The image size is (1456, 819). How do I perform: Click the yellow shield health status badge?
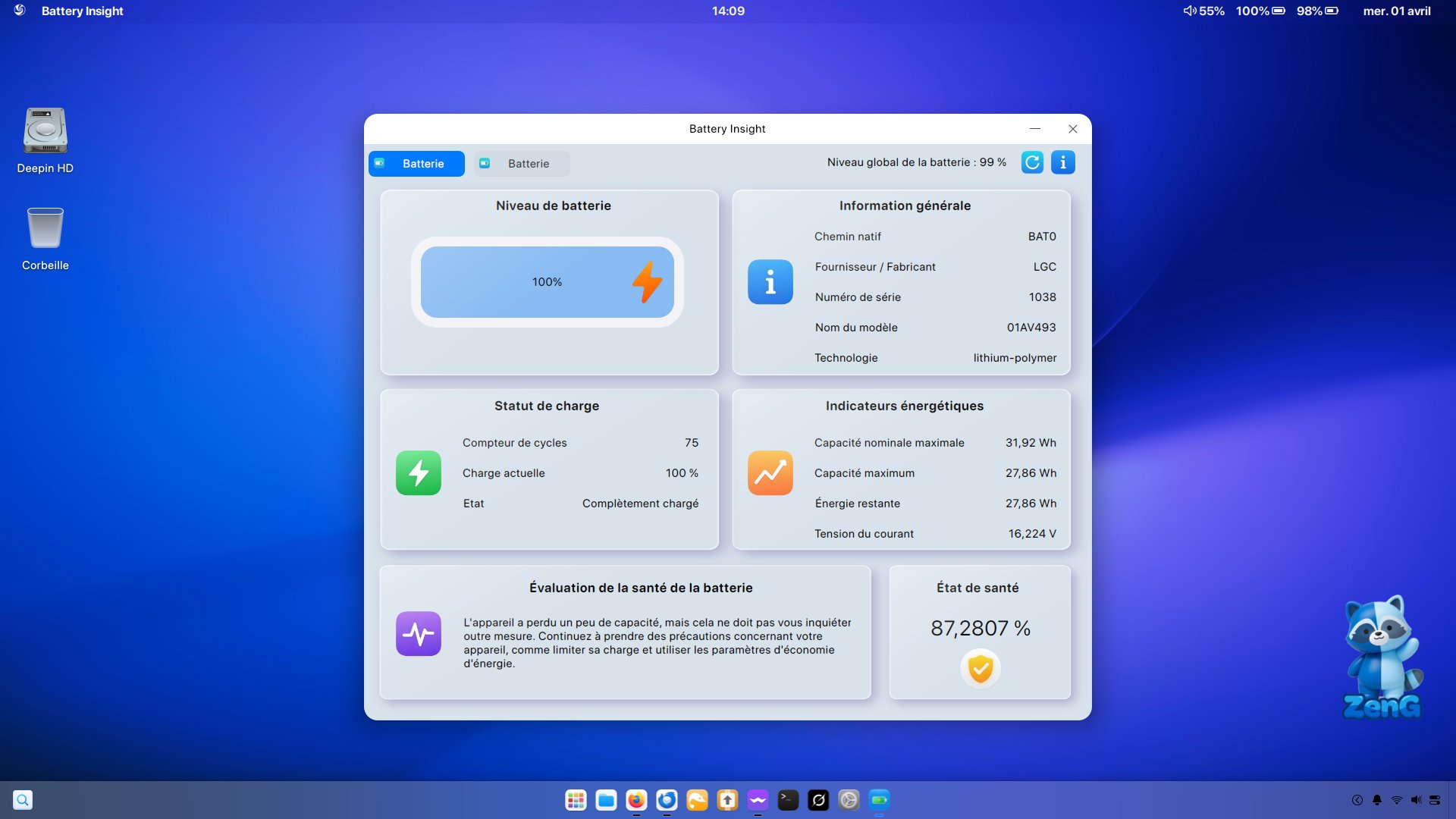981,669
